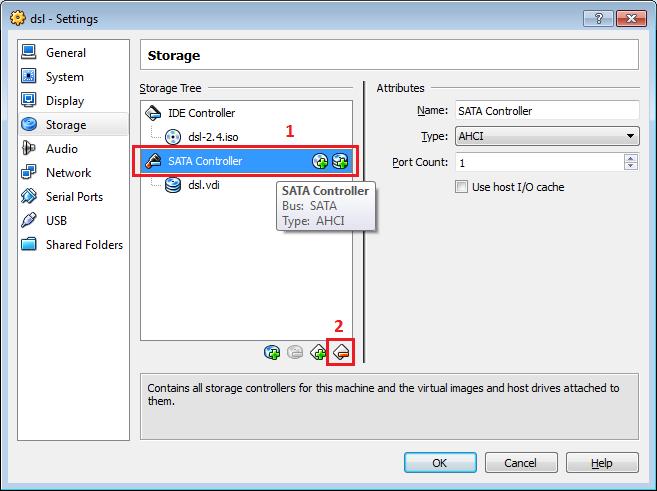Click the add controller icon below the tree
The height and width of the screenshot is (491, 657).
(318, 352)
